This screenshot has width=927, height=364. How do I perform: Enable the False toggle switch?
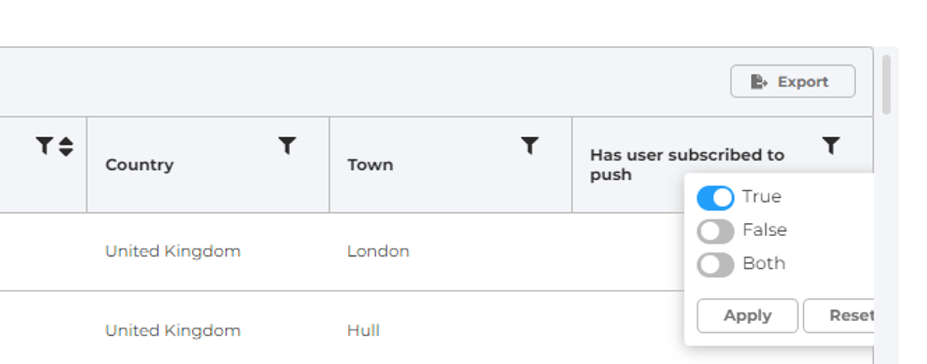click(x=715, y=231)
